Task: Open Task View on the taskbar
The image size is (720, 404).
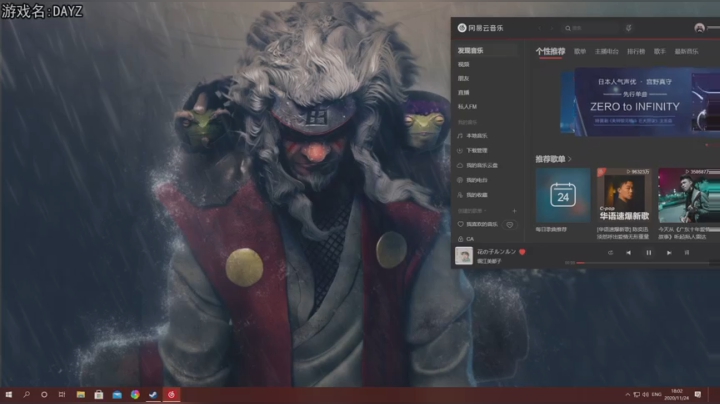Action: (62, 395)
